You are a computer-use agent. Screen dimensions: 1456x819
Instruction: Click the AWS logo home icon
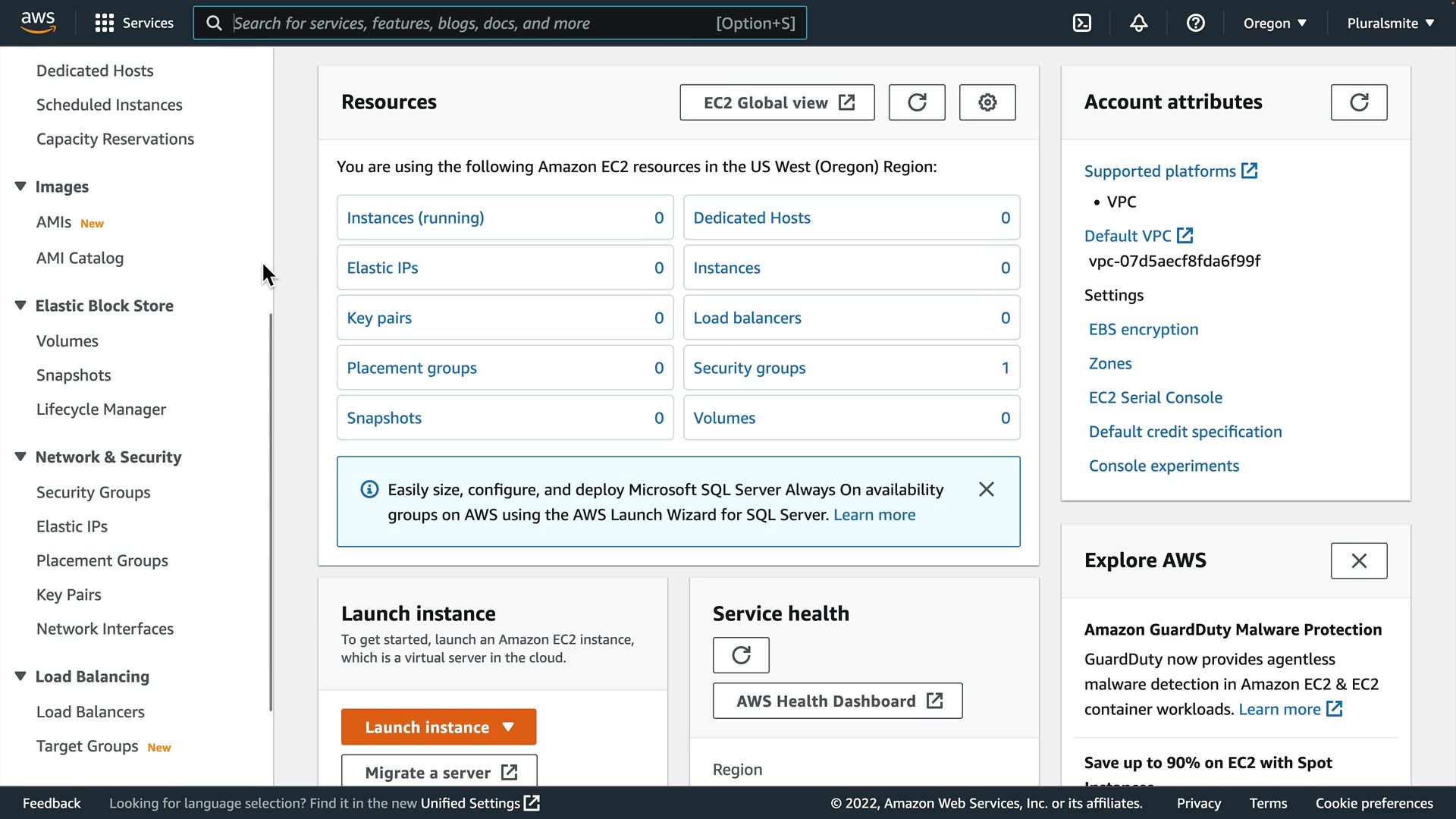click(38, 23)
